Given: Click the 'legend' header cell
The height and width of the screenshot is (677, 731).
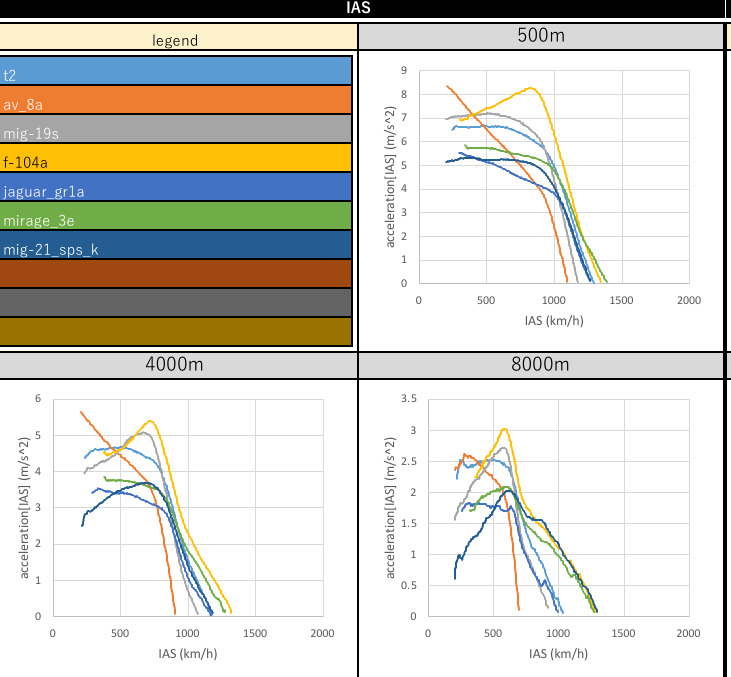Looking at the screenshot, I should [176, 40].
